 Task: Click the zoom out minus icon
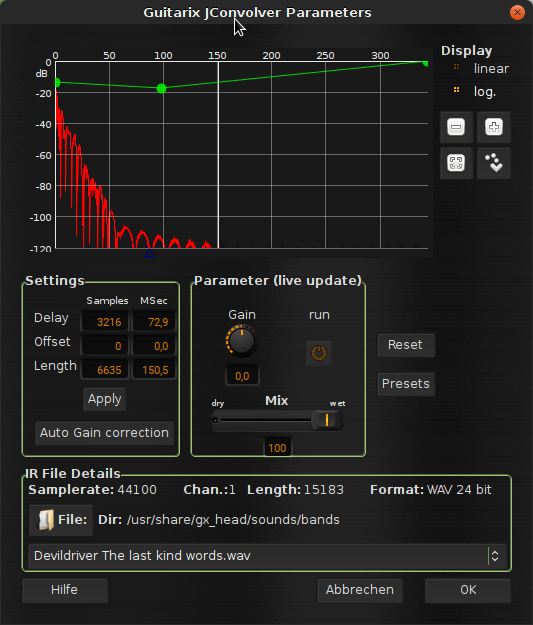[456, 127]
